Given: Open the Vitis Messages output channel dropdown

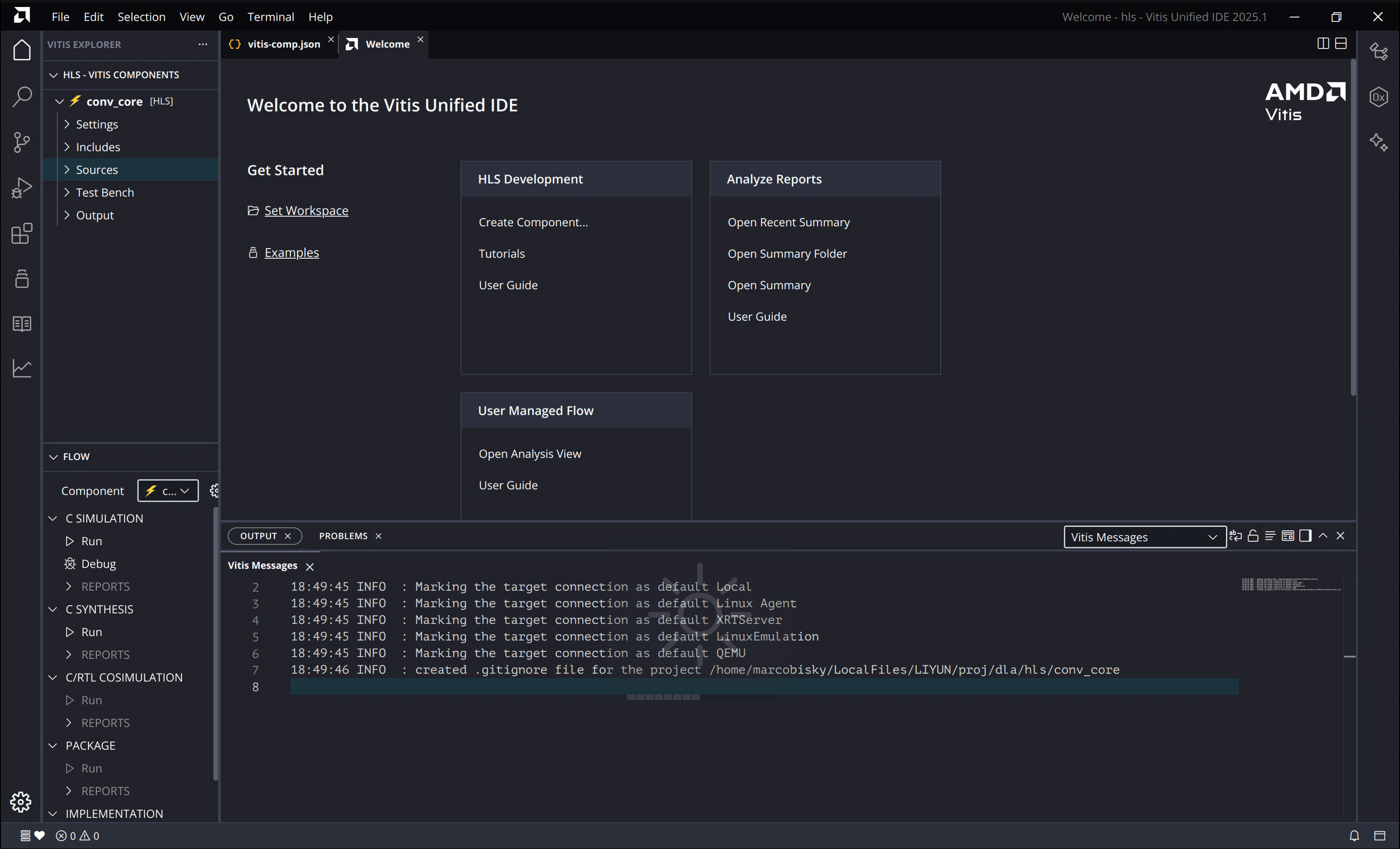Looking at the screenshot, I should 1144,537.
